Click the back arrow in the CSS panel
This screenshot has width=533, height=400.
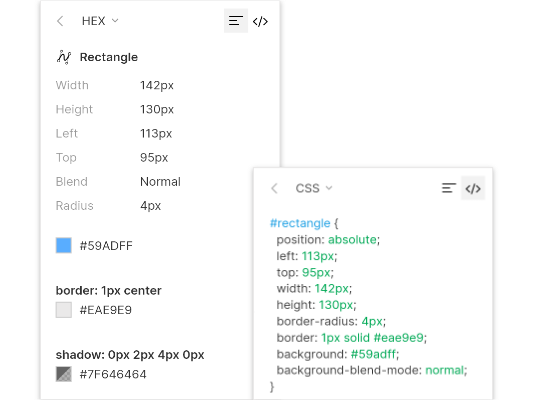click(275, 188)
